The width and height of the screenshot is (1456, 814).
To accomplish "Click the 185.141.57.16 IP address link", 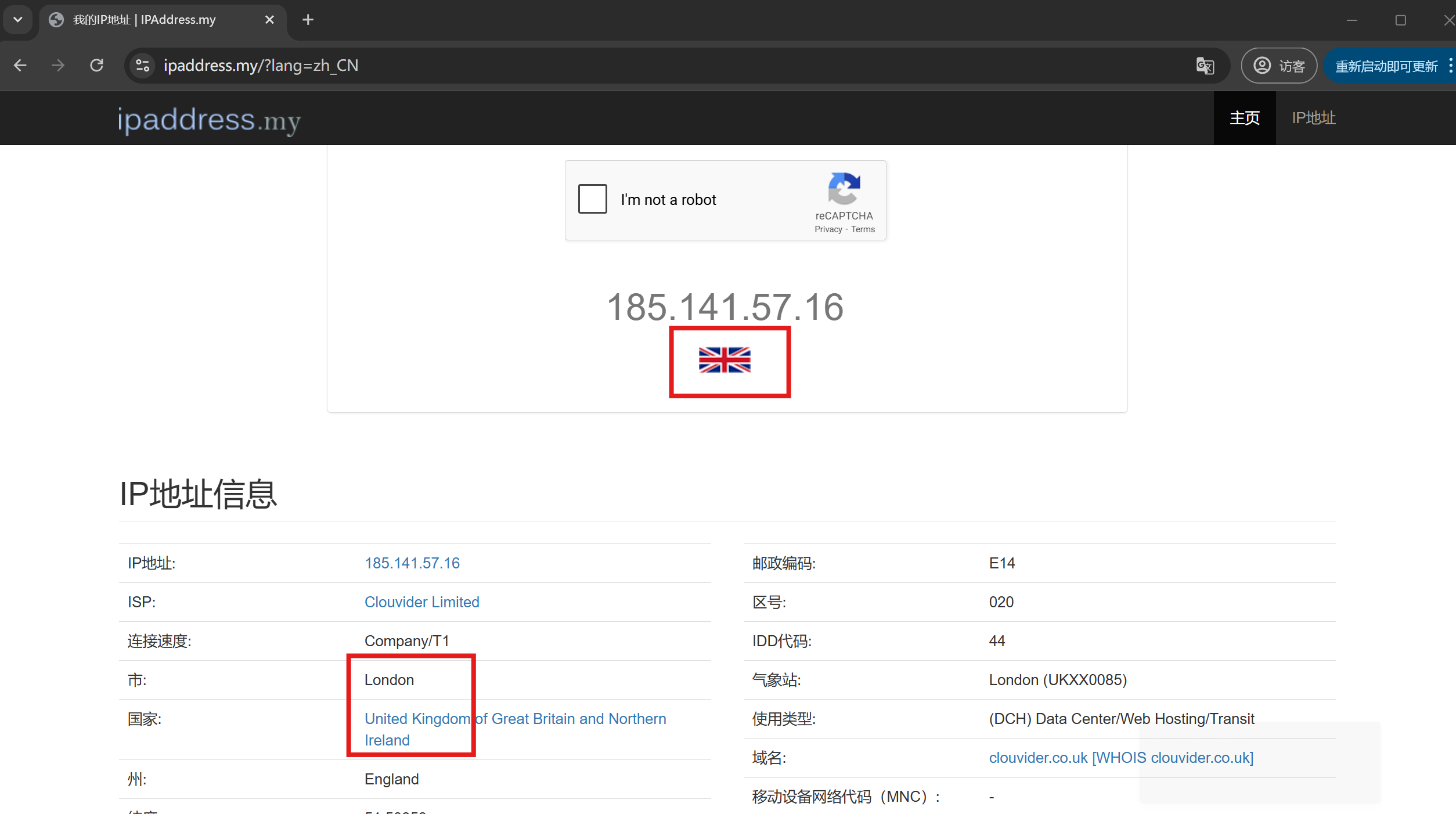I will coord(412,563).
